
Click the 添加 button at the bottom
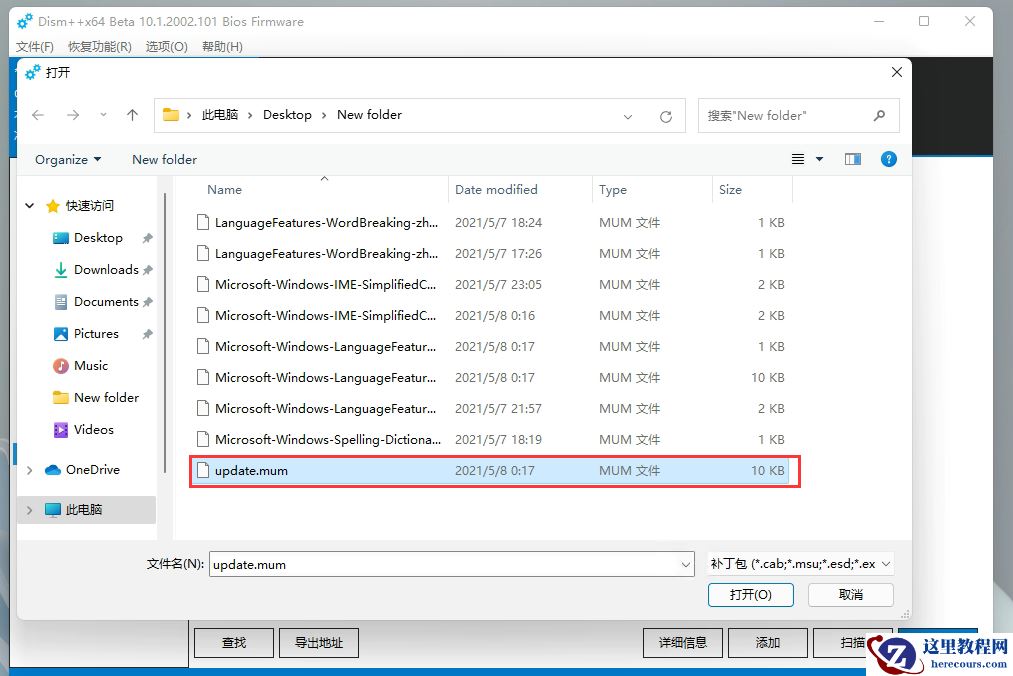[x=767, y=642]
